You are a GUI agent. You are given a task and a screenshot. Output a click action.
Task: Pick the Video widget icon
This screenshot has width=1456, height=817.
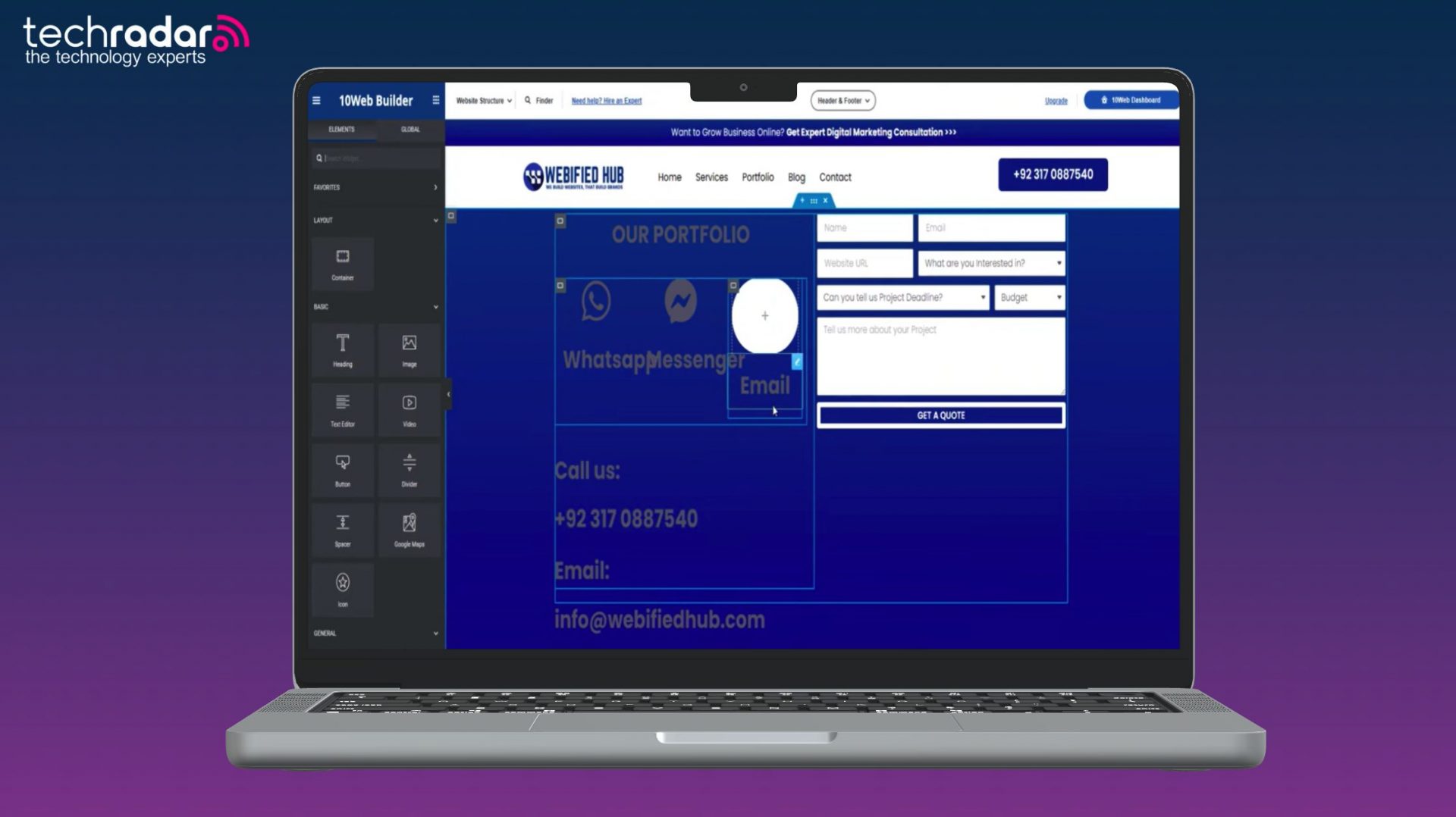409,409
